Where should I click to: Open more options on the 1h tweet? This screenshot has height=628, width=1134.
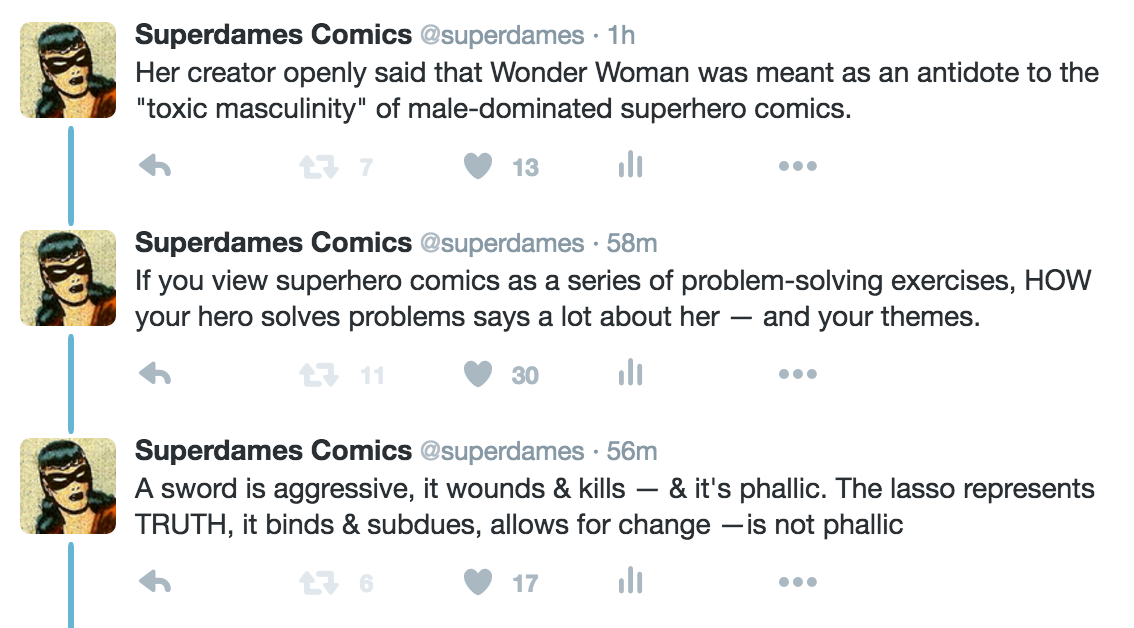(x=797, y=167)
